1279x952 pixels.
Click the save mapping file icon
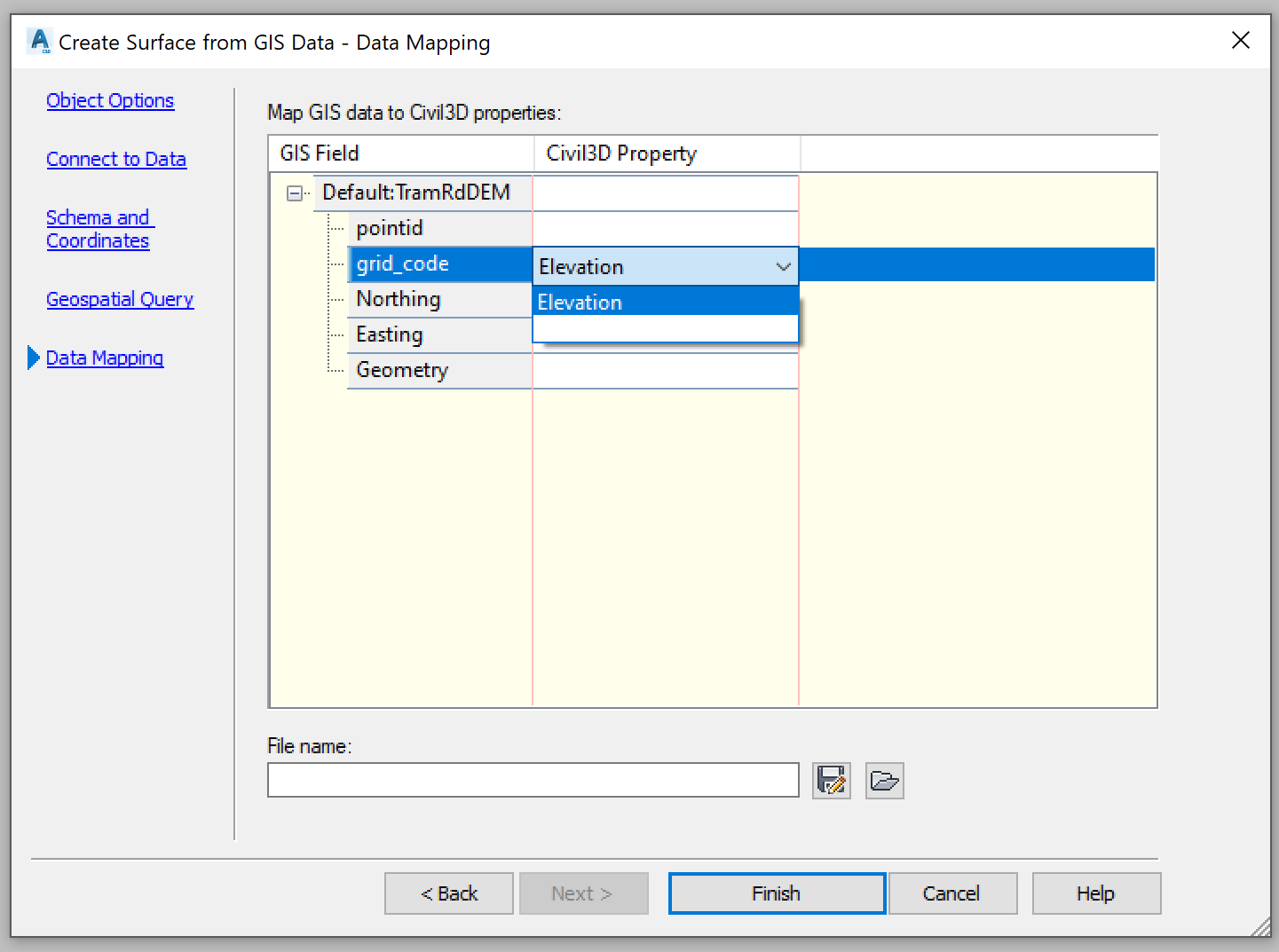831,780
